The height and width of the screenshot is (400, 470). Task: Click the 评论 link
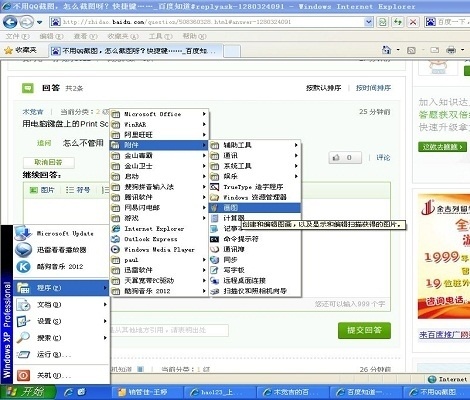pyautogui.click(x=383, y=157)
